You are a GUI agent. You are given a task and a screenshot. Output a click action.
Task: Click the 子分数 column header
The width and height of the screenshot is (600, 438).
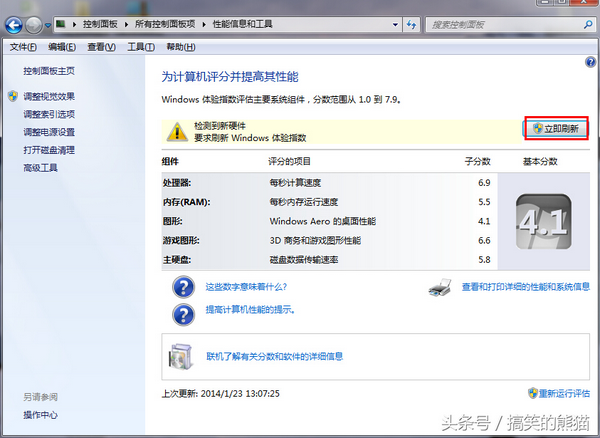click(477, 161)
